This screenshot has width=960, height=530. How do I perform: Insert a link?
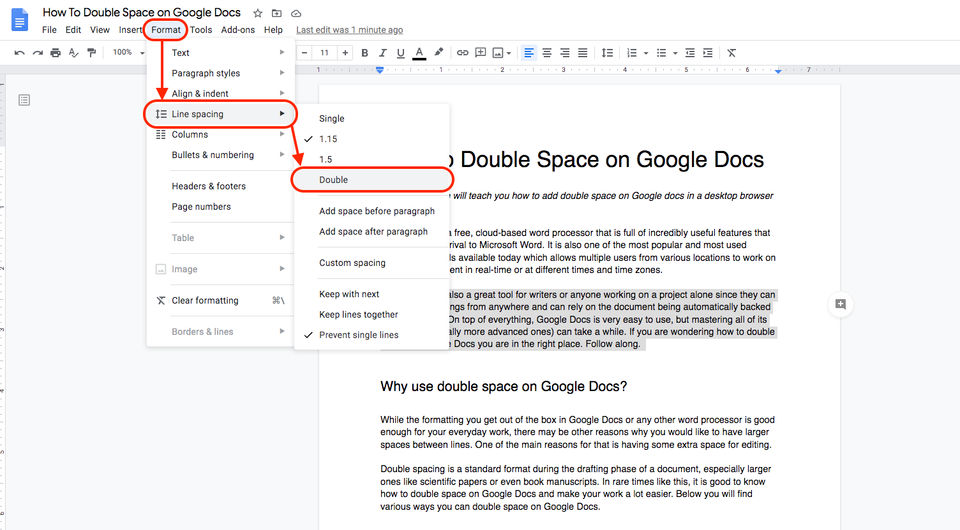[x=462, y=53]
